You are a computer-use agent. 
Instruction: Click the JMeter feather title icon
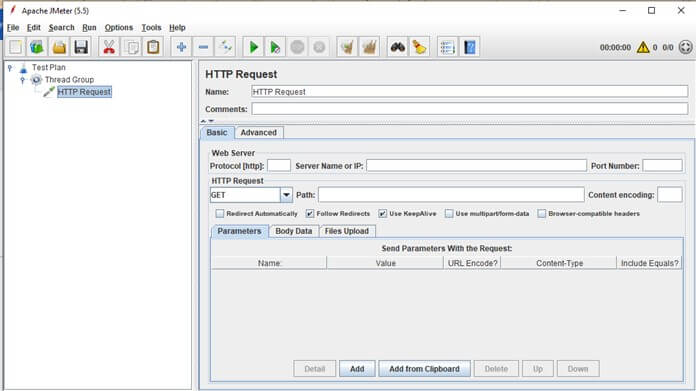coord(13,10)
